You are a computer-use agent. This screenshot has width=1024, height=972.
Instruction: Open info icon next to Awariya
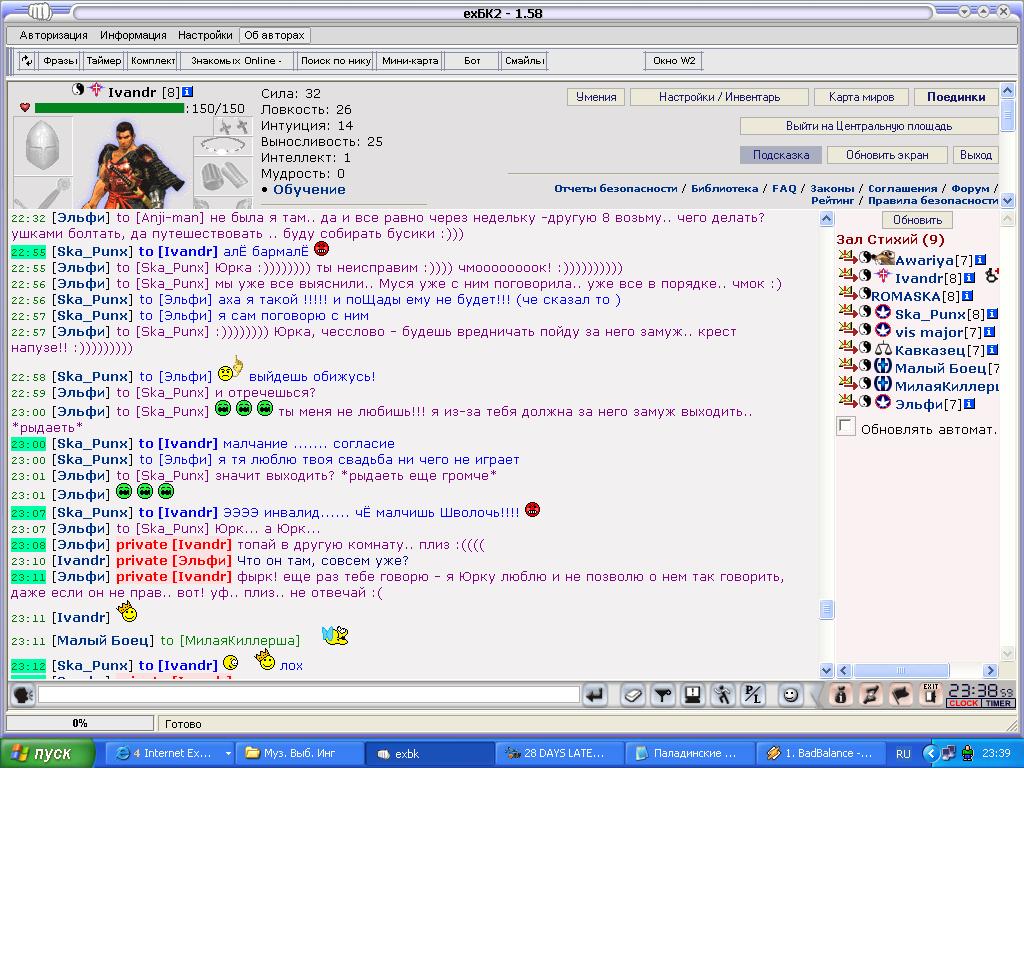click(x=980, y=260)
